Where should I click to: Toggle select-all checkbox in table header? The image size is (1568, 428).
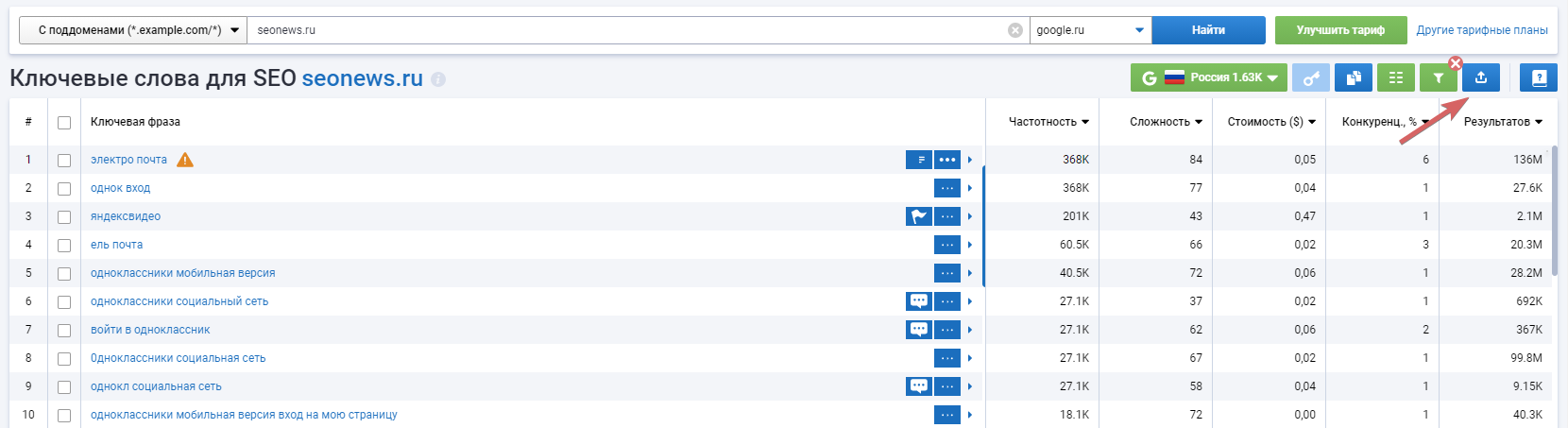[64, 123]
